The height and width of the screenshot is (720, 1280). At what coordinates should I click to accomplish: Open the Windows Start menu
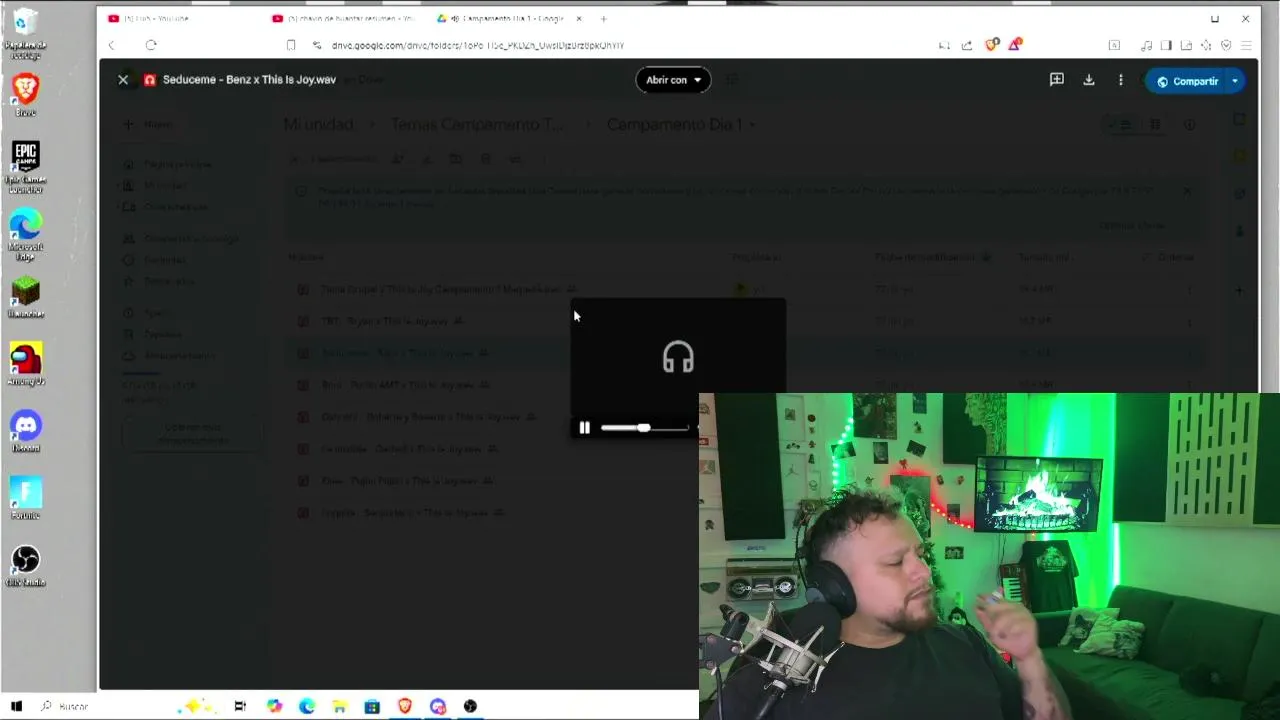tap(16, 706)
